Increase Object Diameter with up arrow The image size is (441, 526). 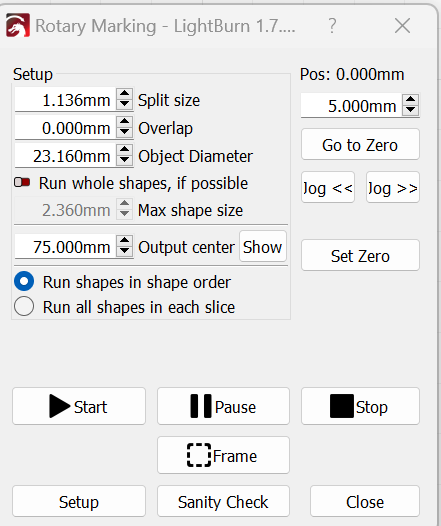[x=124, y=150]
